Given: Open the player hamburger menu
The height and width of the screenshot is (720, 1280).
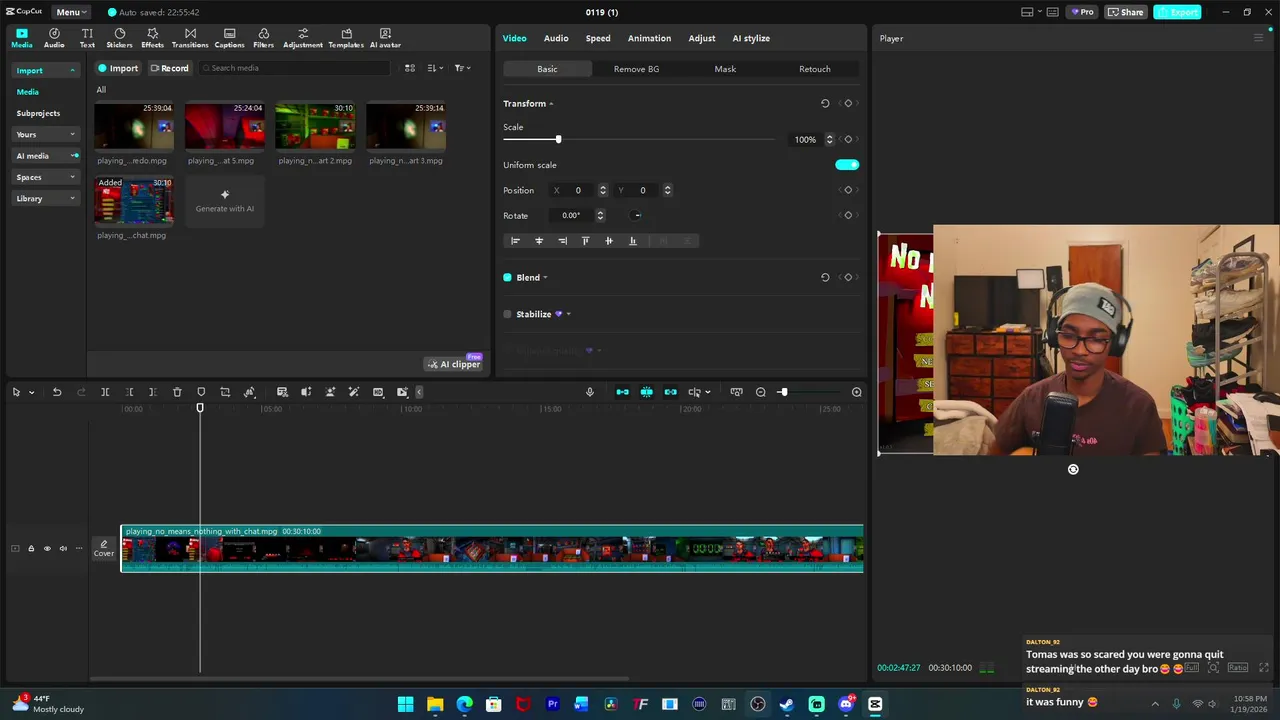Looking at the screenshot, I should [x=1258, y=38].
